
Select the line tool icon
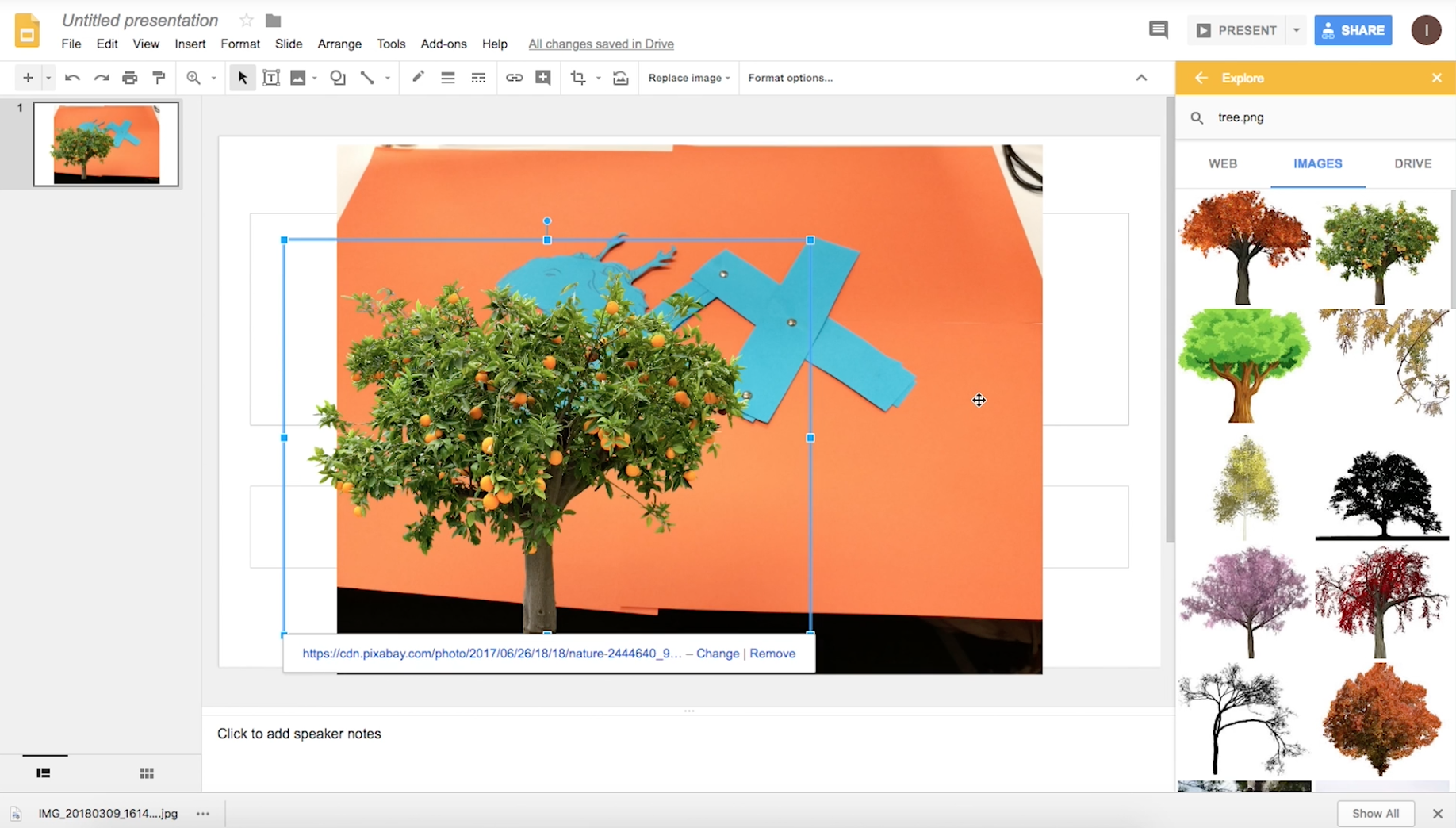coord(367,78)
